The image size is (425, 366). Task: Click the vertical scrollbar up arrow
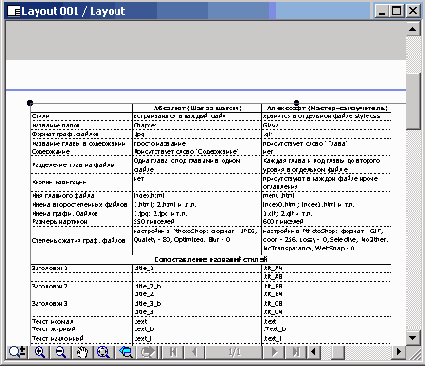pos(413,29)
